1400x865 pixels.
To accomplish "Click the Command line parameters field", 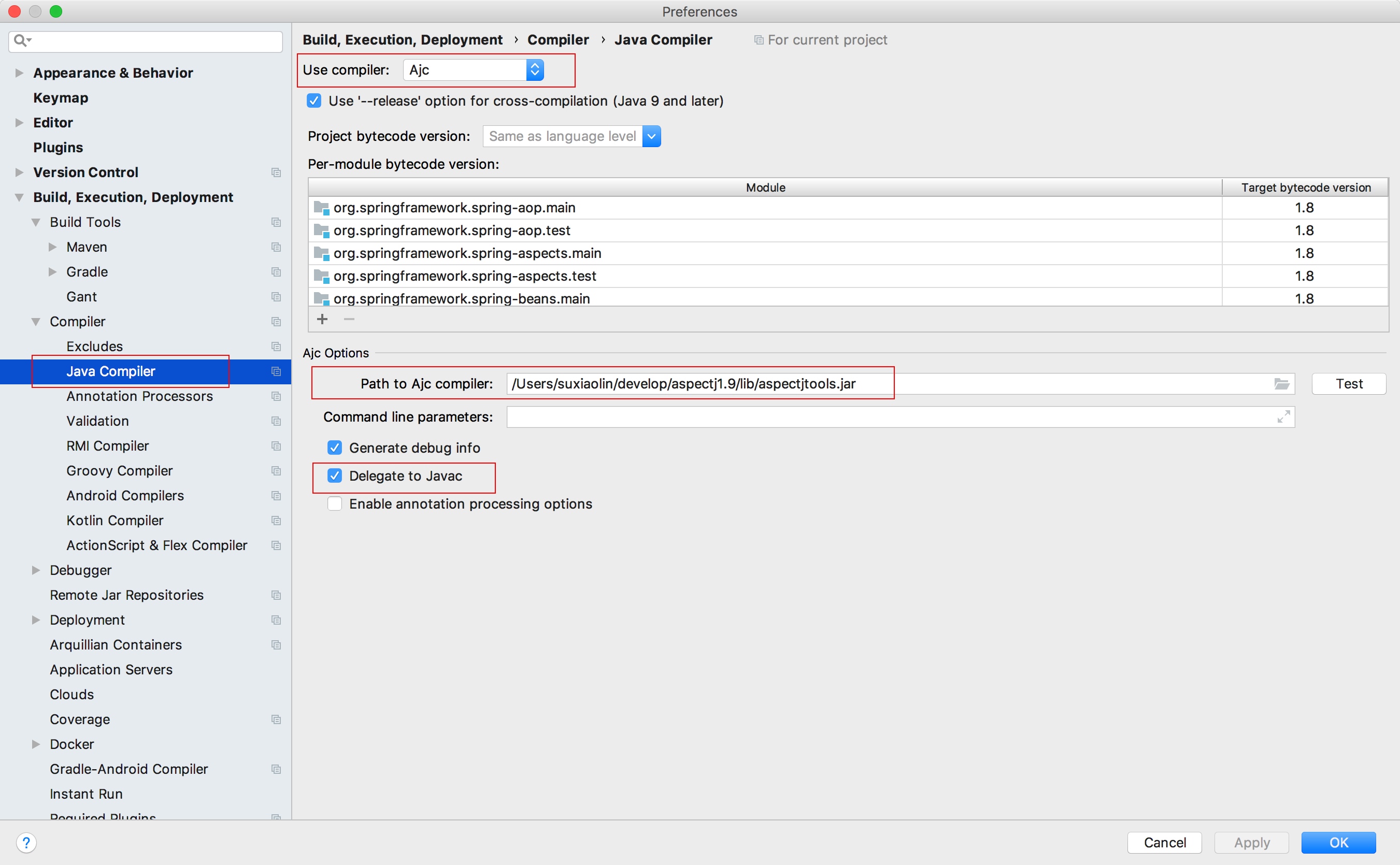I will click(x=901, y=417).
